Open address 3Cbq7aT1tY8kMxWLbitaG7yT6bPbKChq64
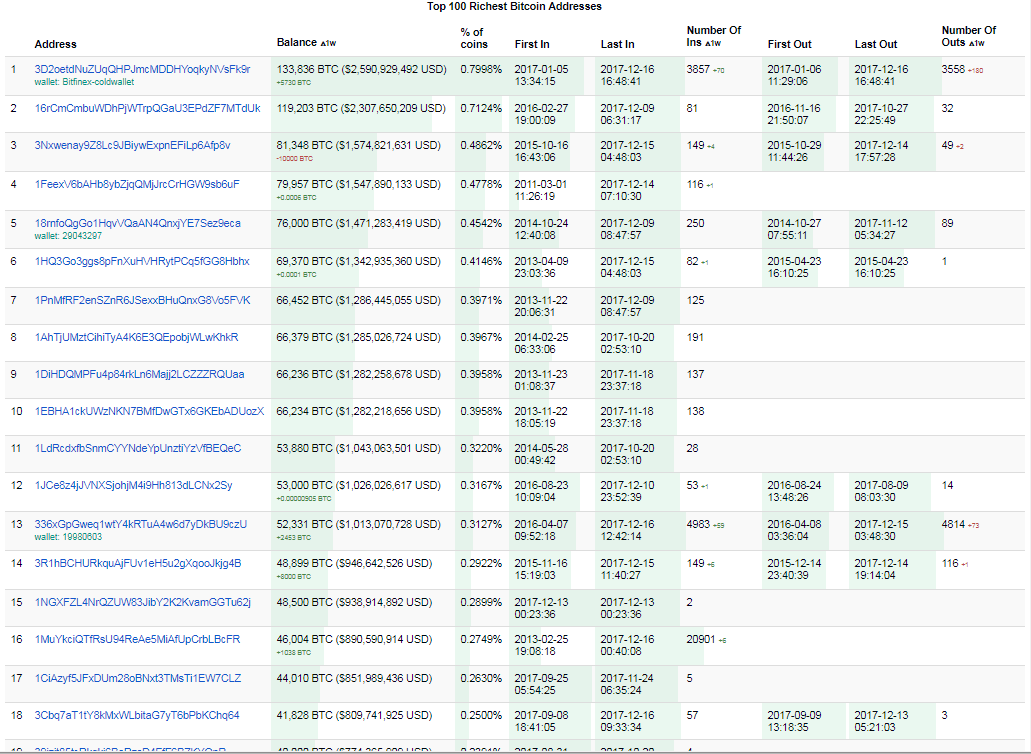 [137, 715]
